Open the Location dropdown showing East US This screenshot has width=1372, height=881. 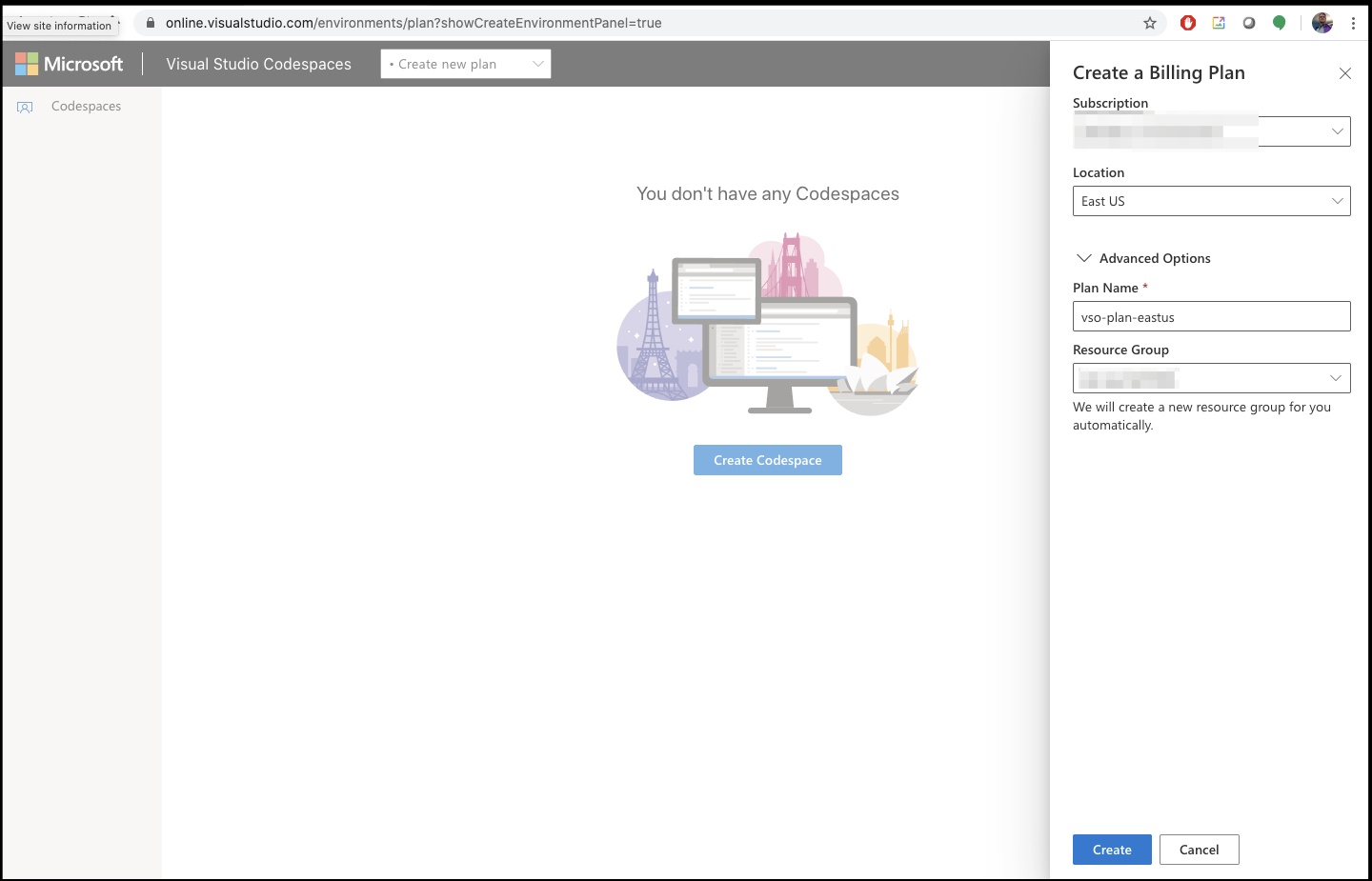pos(1212,201)
